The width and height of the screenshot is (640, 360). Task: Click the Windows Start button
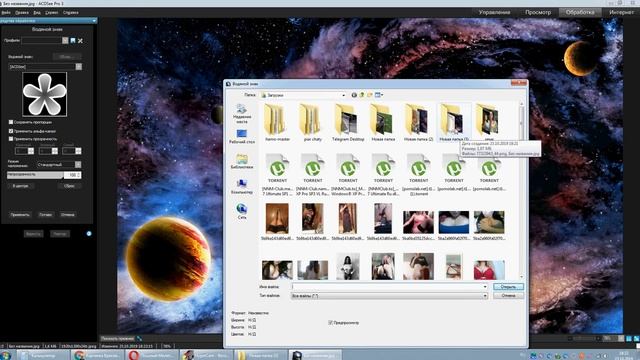pyautogui.click(x=6, y=355)
